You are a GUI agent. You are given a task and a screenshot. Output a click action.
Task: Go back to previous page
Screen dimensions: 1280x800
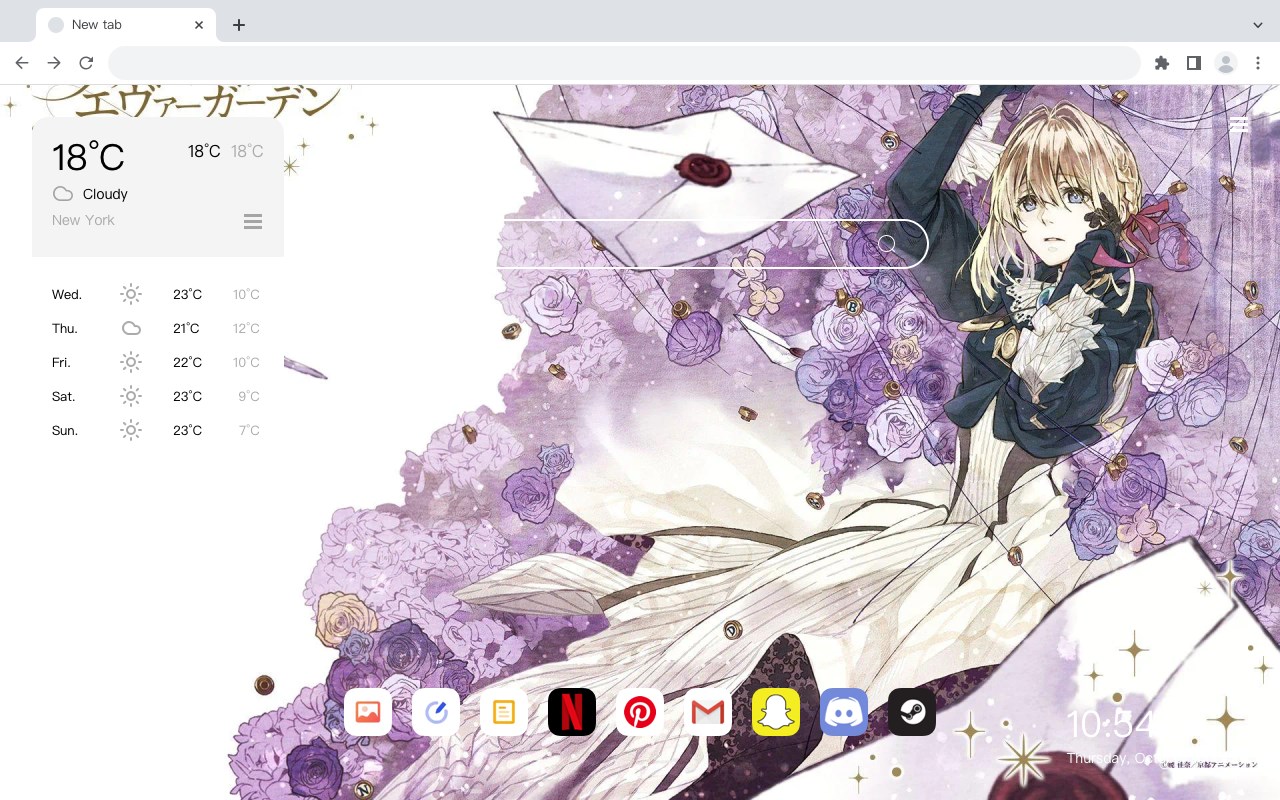pos(22,63)
